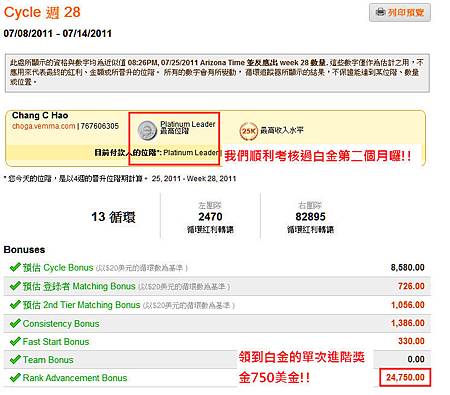This screenshot has height=395, width=450.
Task: Click the 0.00 team bonus amount
Action: click(416, 359)
